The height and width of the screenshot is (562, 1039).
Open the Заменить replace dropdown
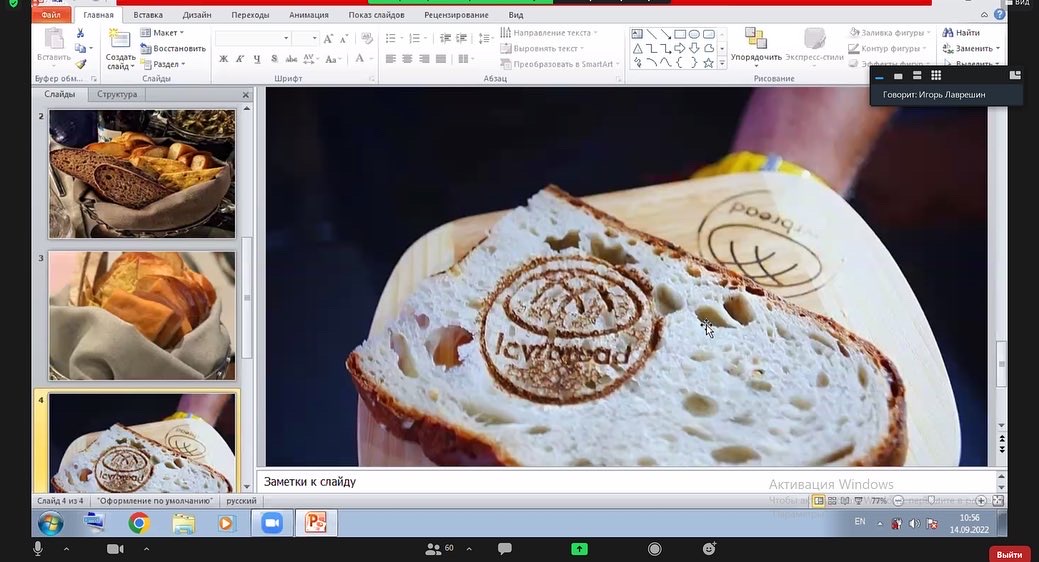(971, 48)
